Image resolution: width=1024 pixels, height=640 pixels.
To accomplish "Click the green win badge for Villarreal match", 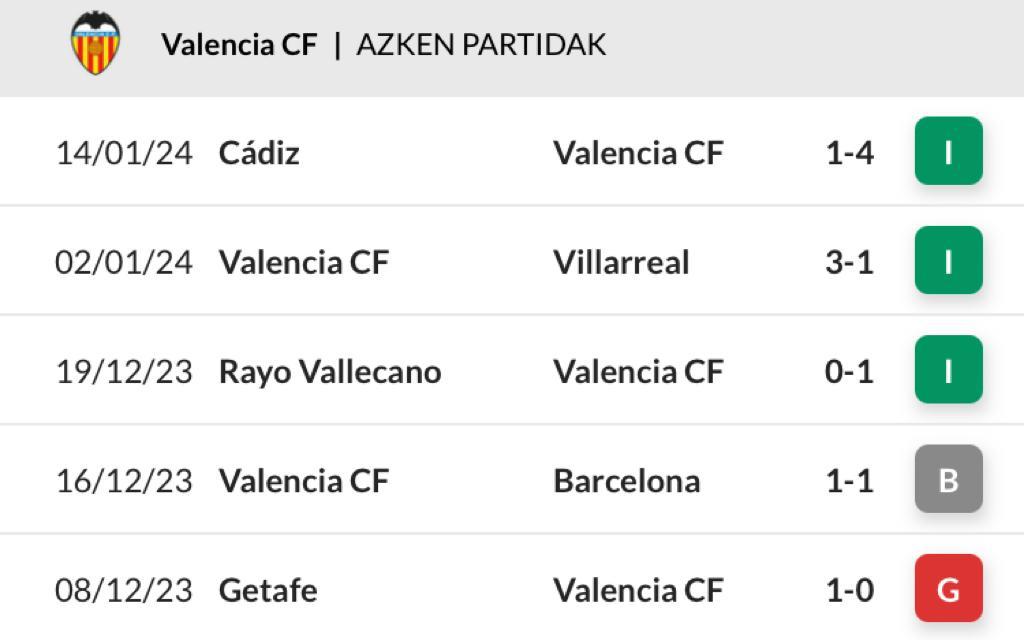I will coord(948,261).
